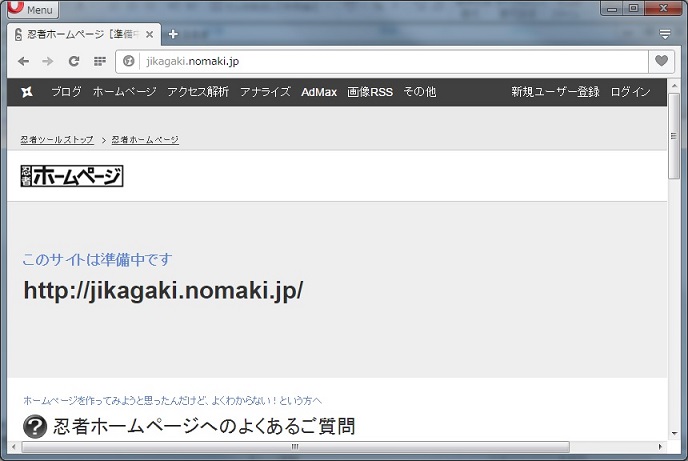Open ブログ in the navigation bar
The image size is (688, 461).
[66, 92]
